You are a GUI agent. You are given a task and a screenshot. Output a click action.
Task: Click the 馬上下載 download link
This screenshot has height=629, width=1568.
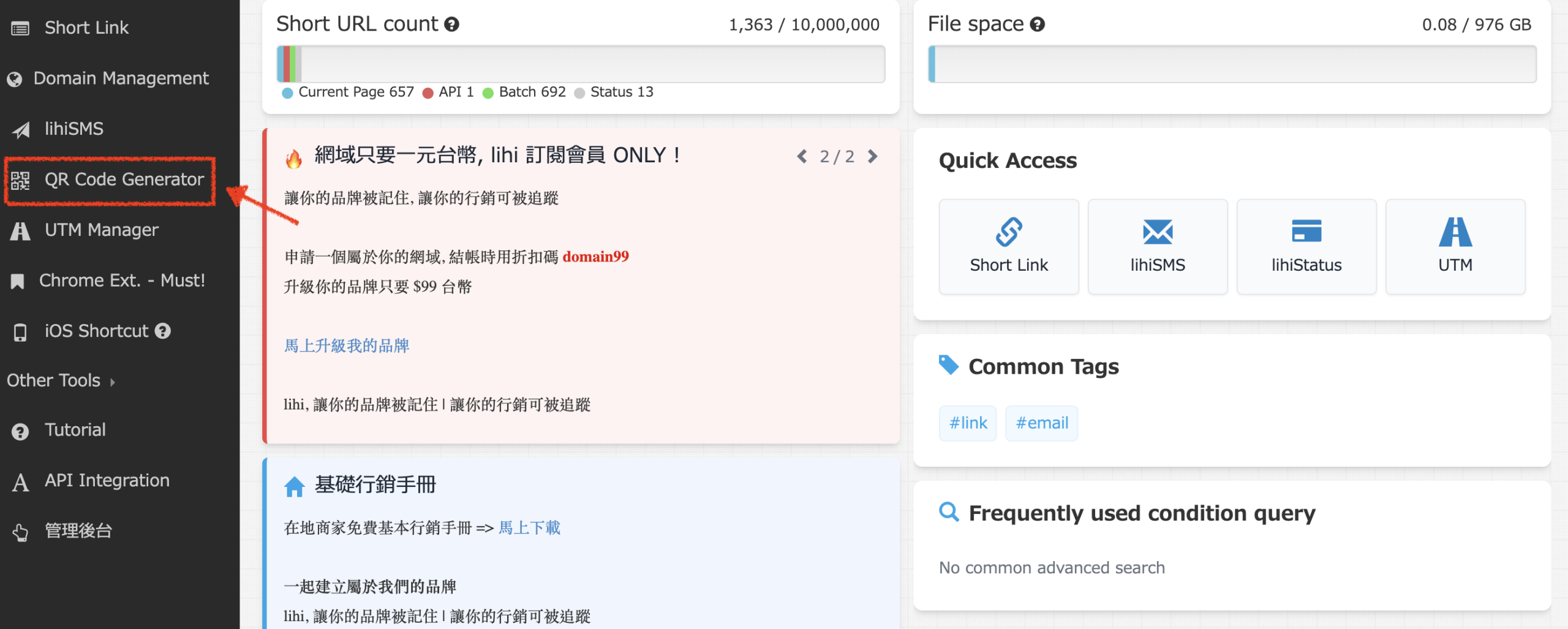(x=529, y=528)
